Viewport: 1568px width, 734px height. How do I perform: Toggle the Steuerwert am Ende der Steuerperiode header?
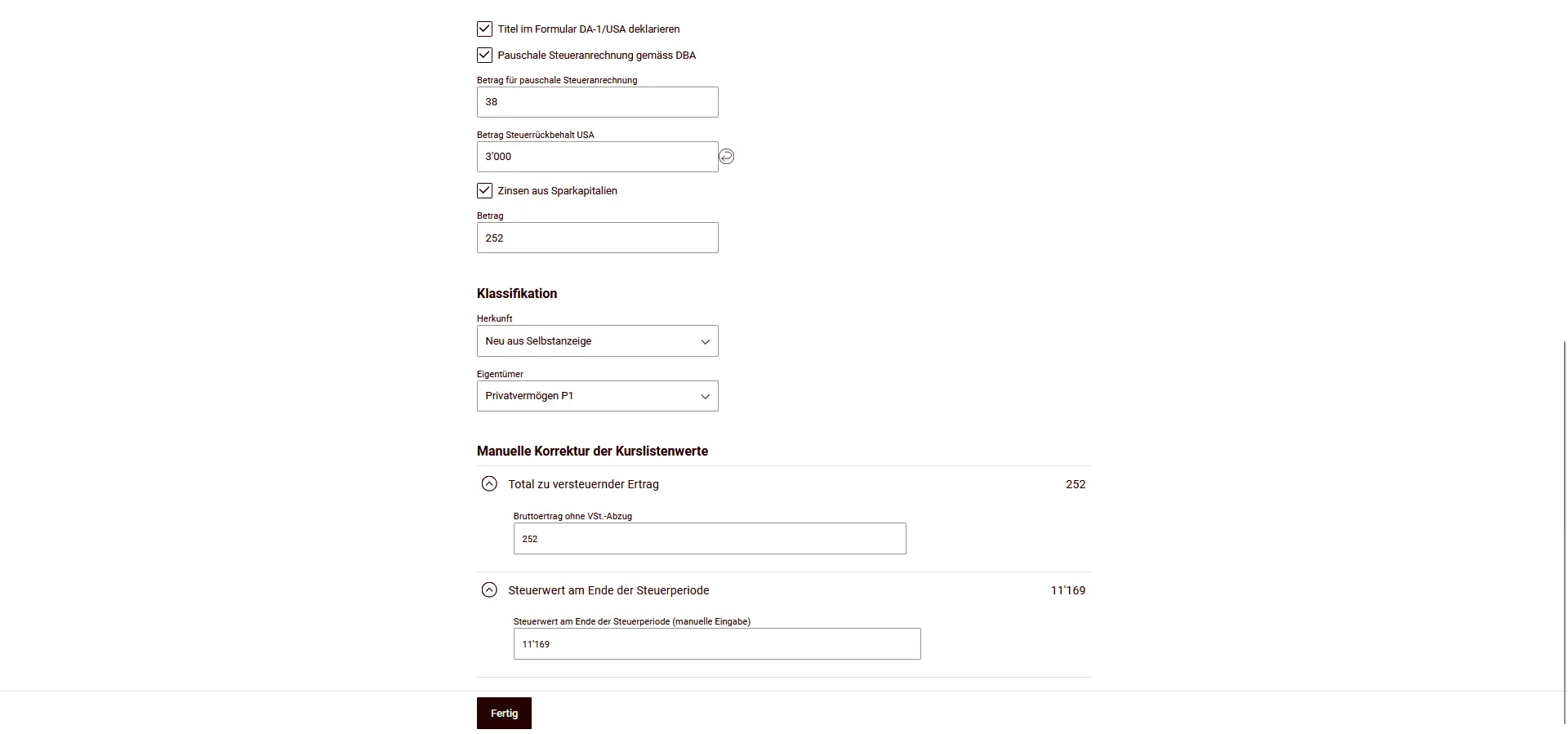[608, 589]
